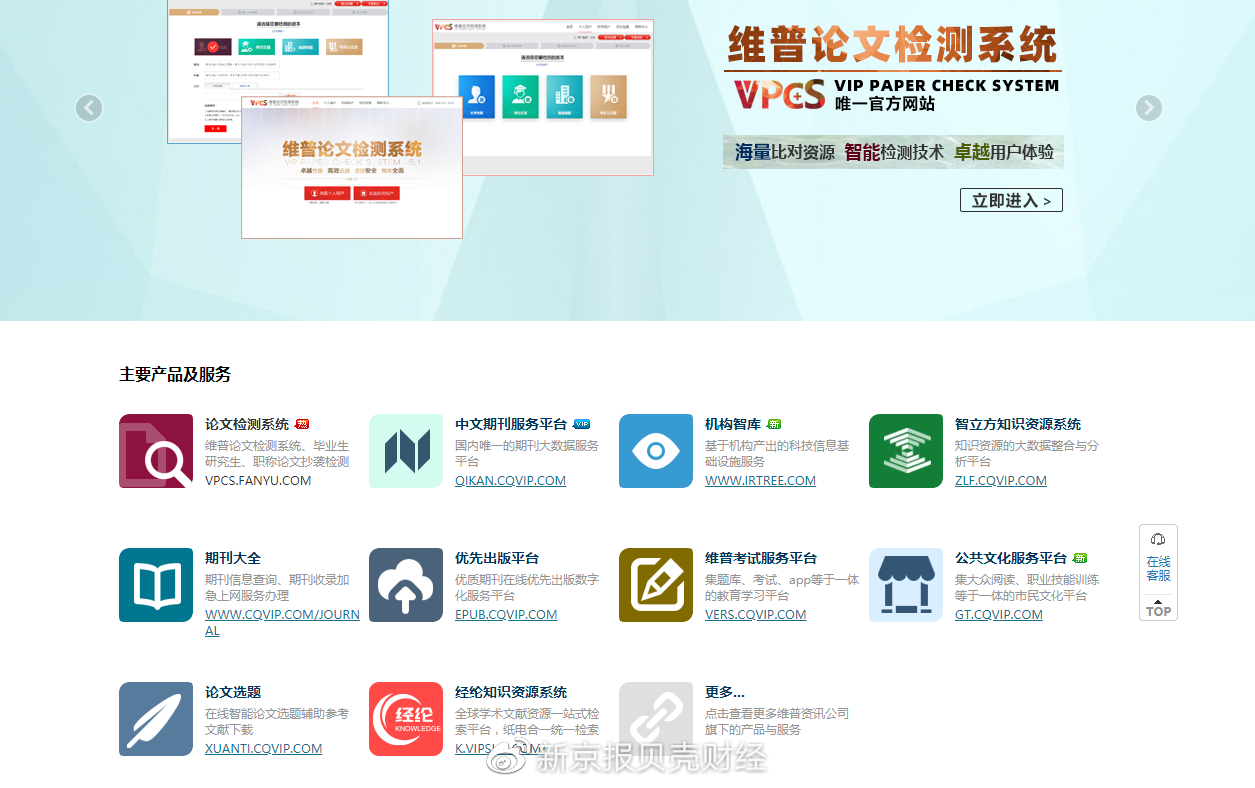The image size is (1255, 788).
Task: Visit the GT.CQVIP.COM link
Action: coord(999,615)
